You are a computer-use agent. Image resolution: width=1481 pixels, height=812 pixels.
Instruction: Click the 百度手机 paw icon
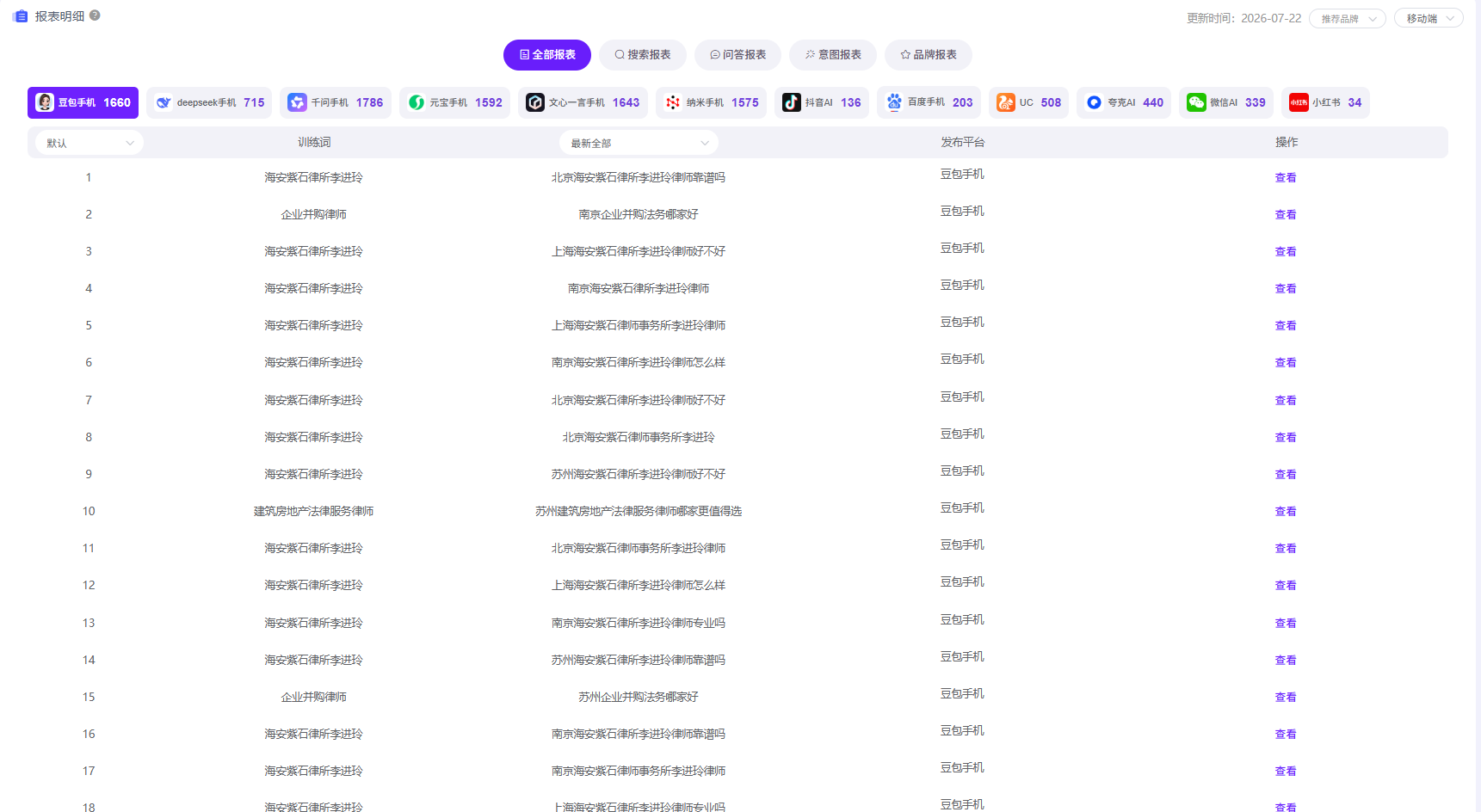point(894,101)
